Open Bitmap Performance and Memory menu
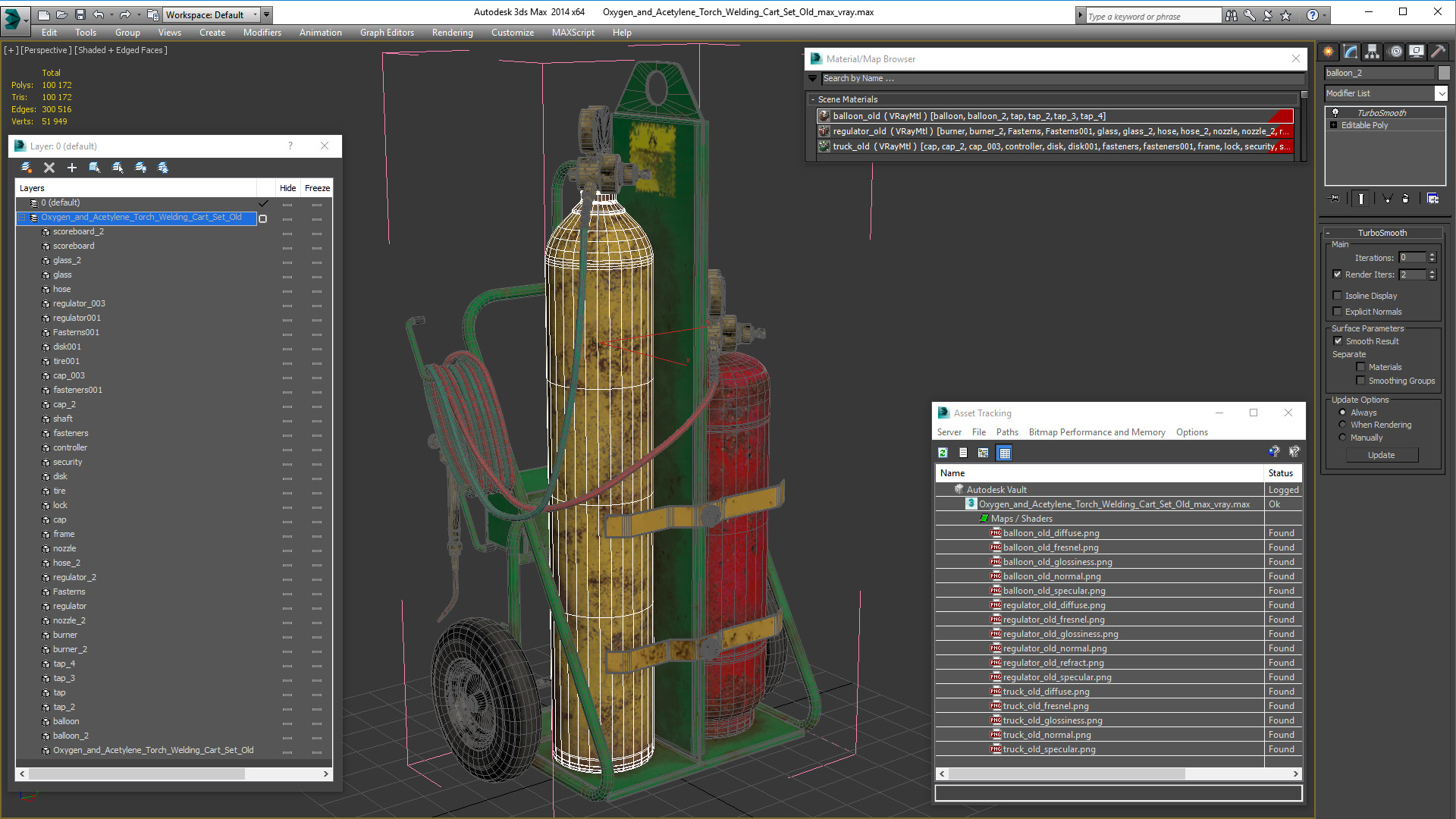Screen dimensions: 1456x819 (x=1097, y=432)
